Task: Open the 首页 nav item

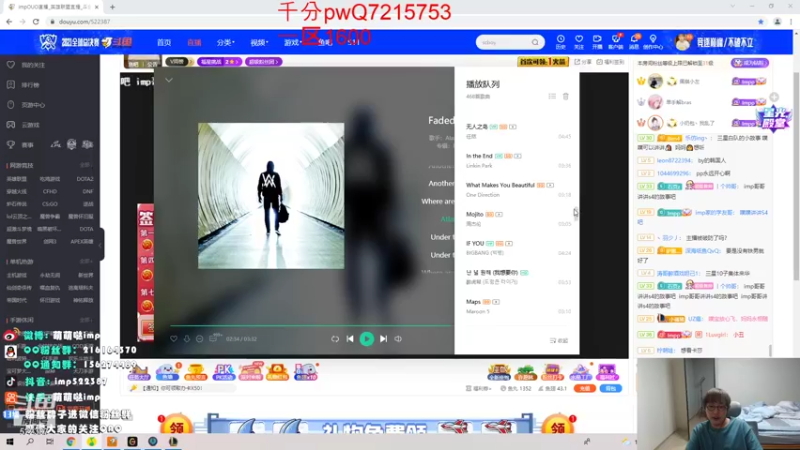Action: click(164, 42)
